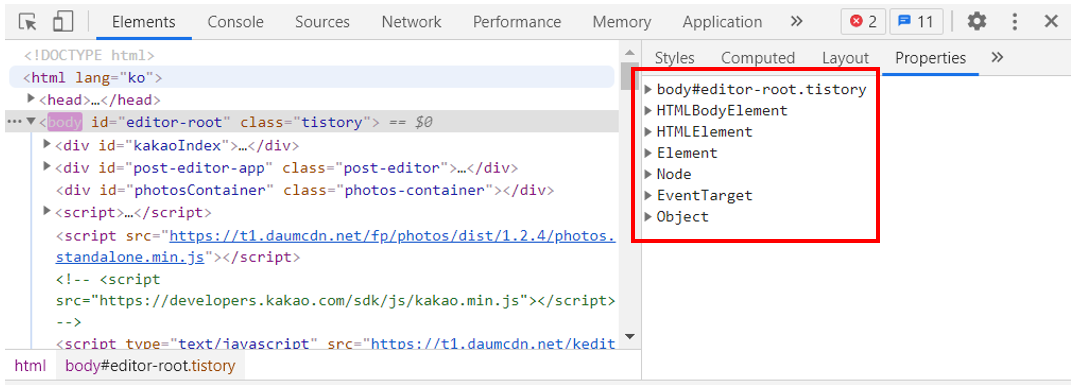Expand HTMLElement property group

[x=649, y=132]
